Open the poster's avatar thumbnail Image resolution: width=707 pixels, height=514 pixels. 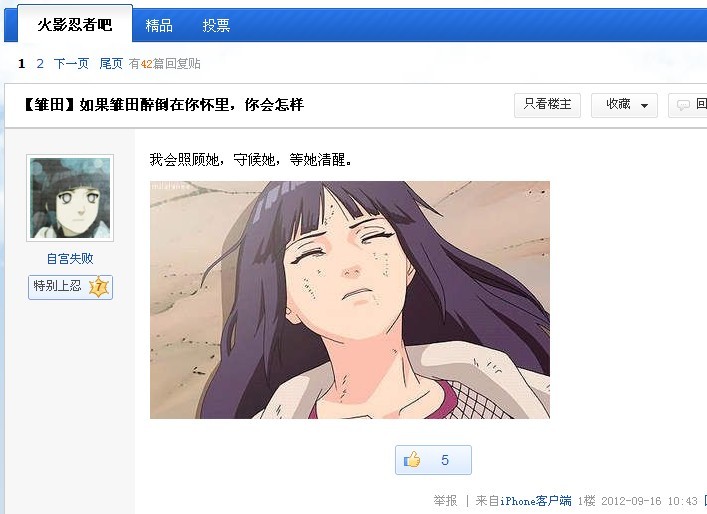pyautogui.click(x=70, y=197)
